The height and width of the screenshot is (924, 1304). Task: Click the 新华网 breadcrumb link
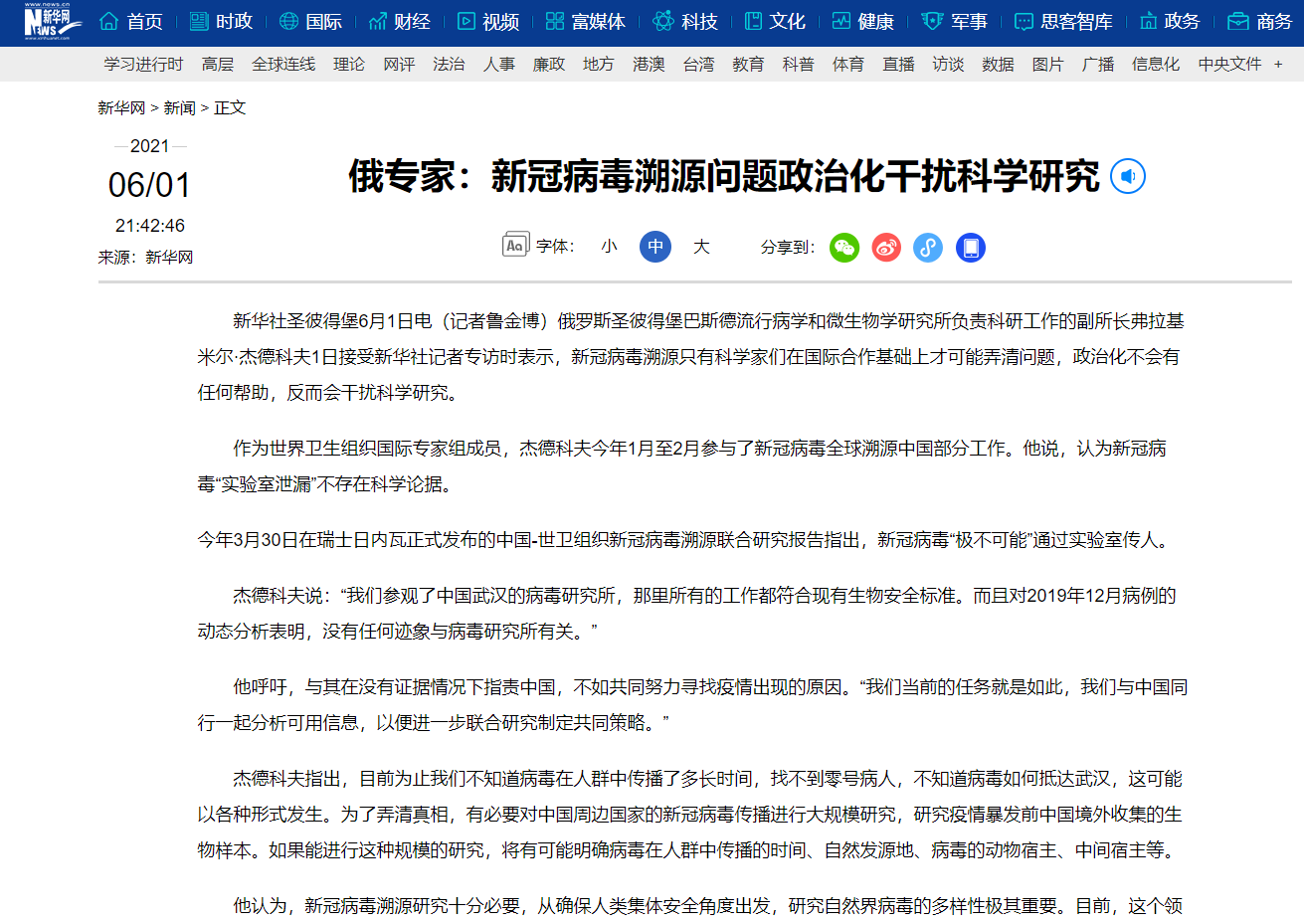(120, 108)
